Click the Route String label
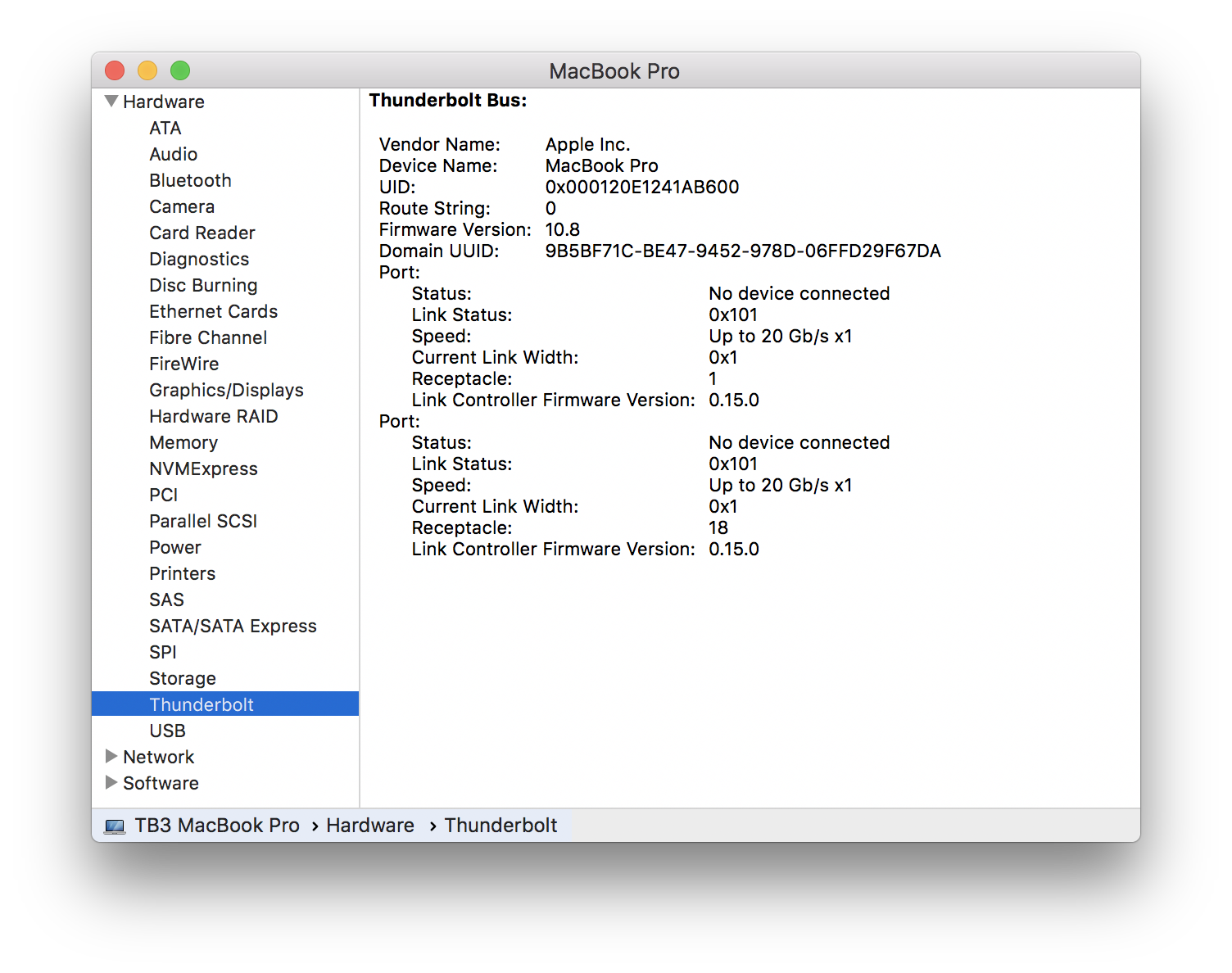The image size is (1232, 973). point(435,208)
